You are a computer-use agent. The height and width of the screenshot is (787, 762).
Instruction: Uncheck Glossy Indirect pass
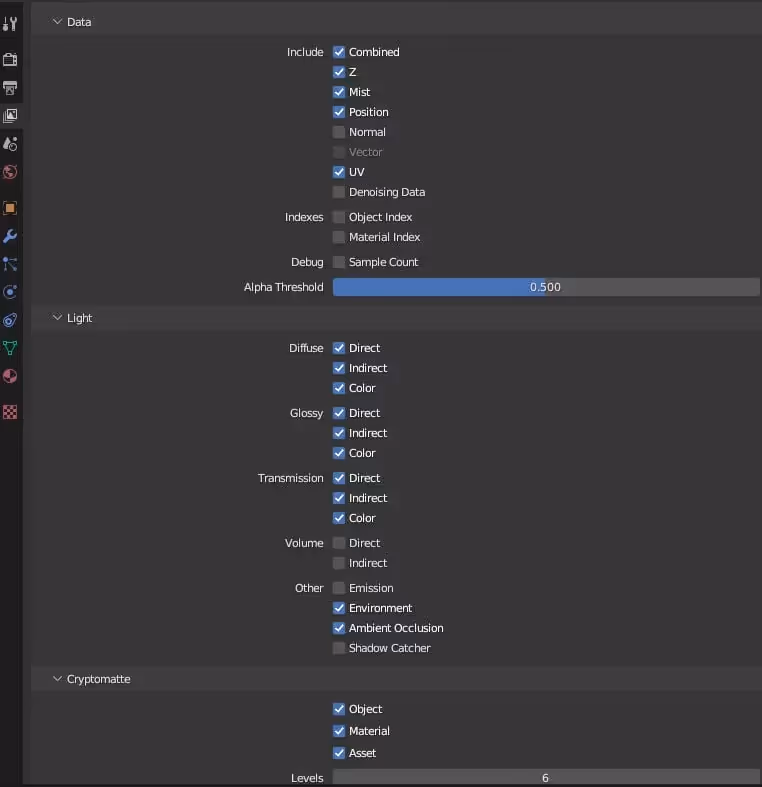(x=339, y=433)
